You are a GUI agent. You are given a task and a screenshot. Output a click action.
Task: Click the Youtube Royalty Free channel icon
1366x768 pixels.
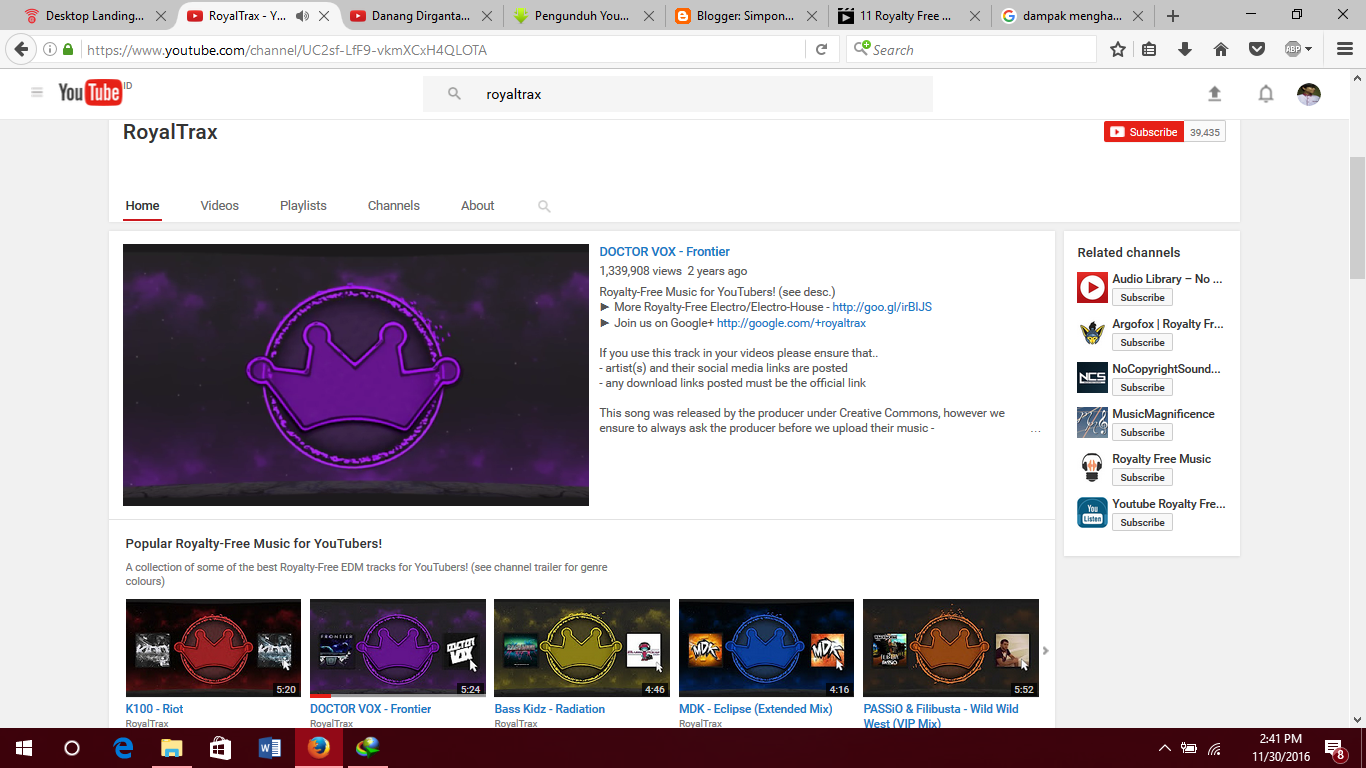pos(1092,513)
